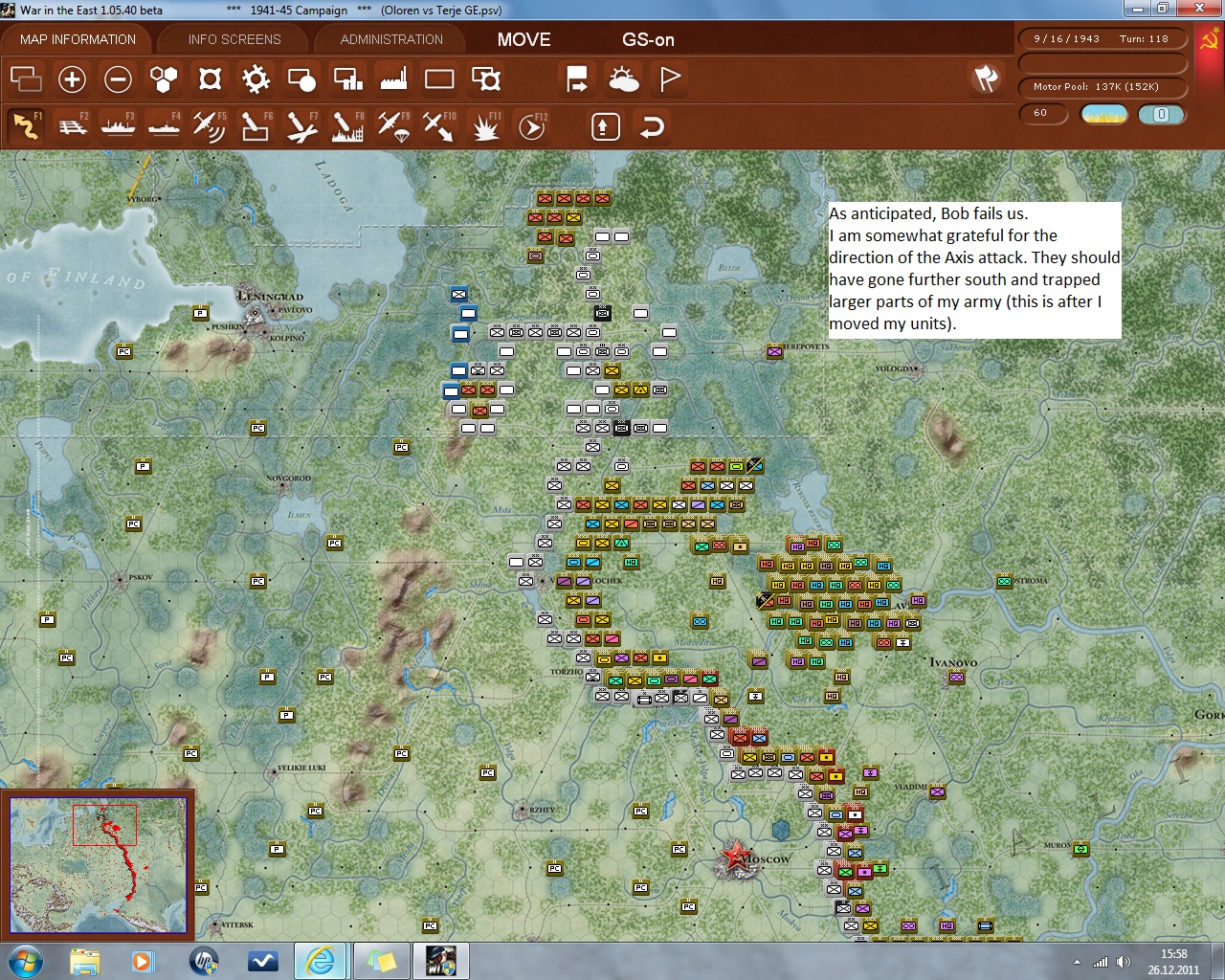Image resolution: width=1225 pixels, height=980 pixels.
Task: Click the blue 0 indicator button
Action: tap(1161, 114)
